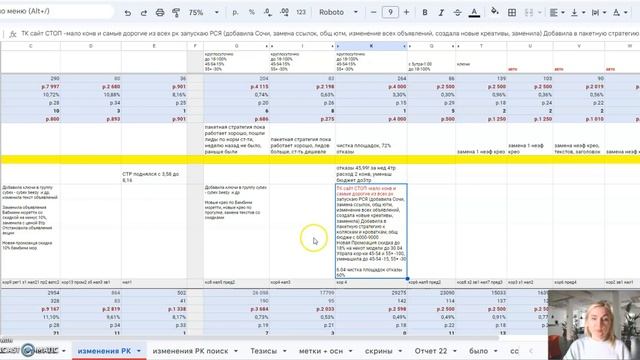
Task: Switch to изменения РК поиск sheet tab
Action: coord(190,351)
